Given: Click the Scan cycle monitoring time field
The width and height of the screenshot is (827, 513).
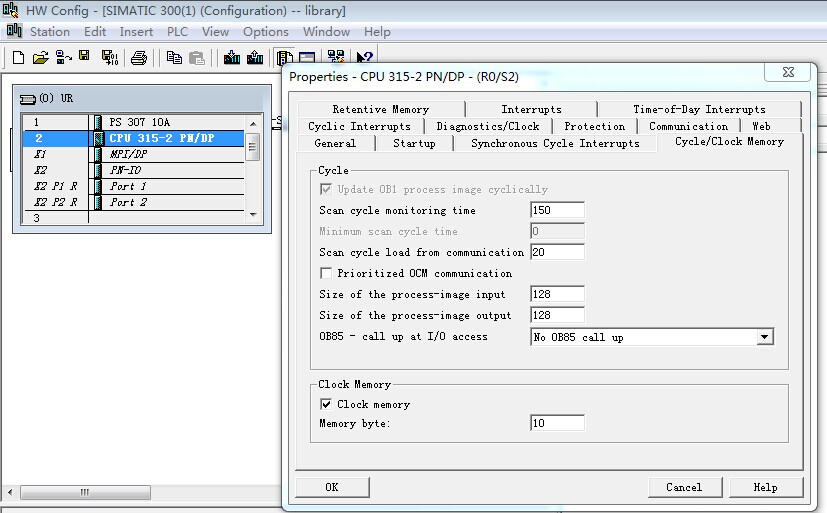Looking at the screenshot, I should [x=557, y=210].
